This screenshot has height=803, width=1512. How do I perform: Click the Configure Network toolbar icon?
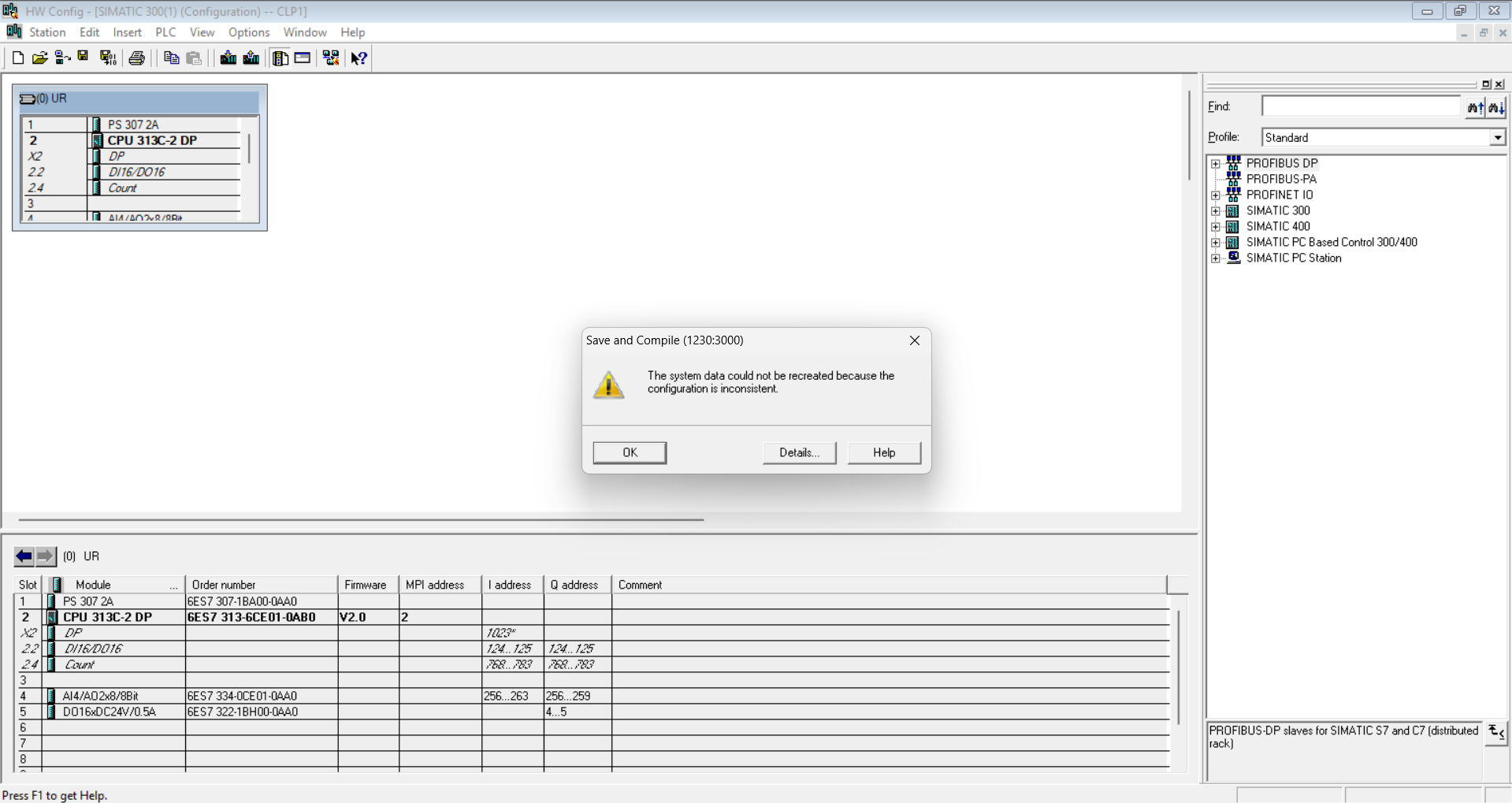(331, 58)
